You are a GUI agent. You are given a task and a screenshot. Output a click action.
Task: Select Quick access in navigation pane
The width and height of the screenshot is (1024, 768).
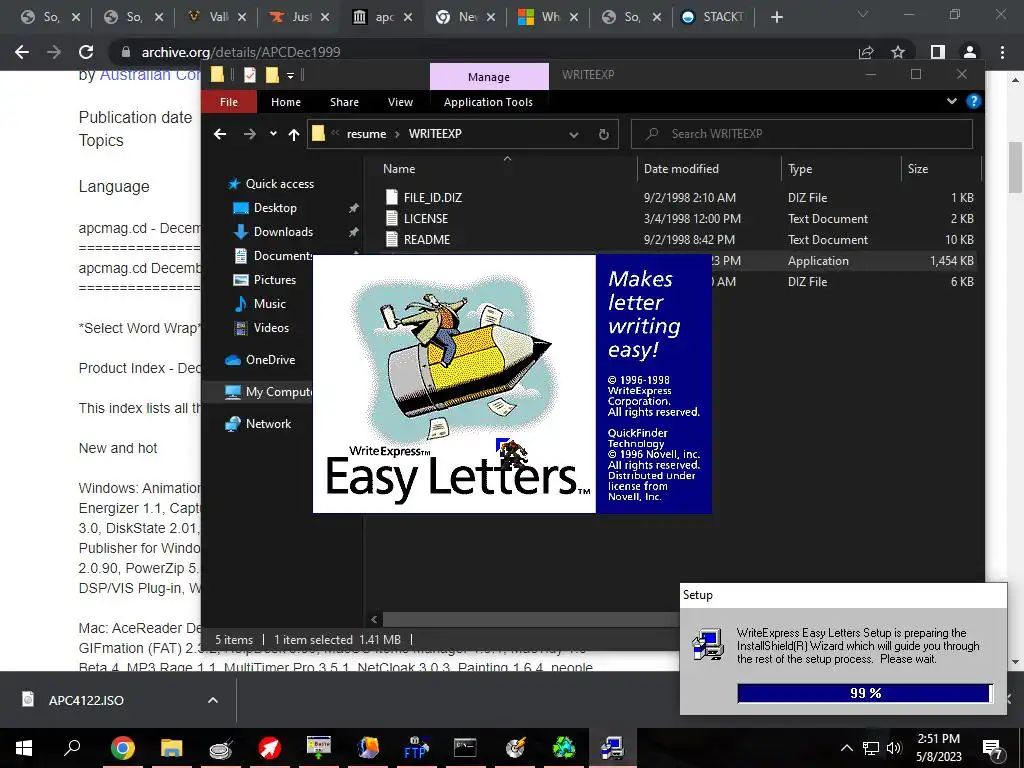pos(280,184)
